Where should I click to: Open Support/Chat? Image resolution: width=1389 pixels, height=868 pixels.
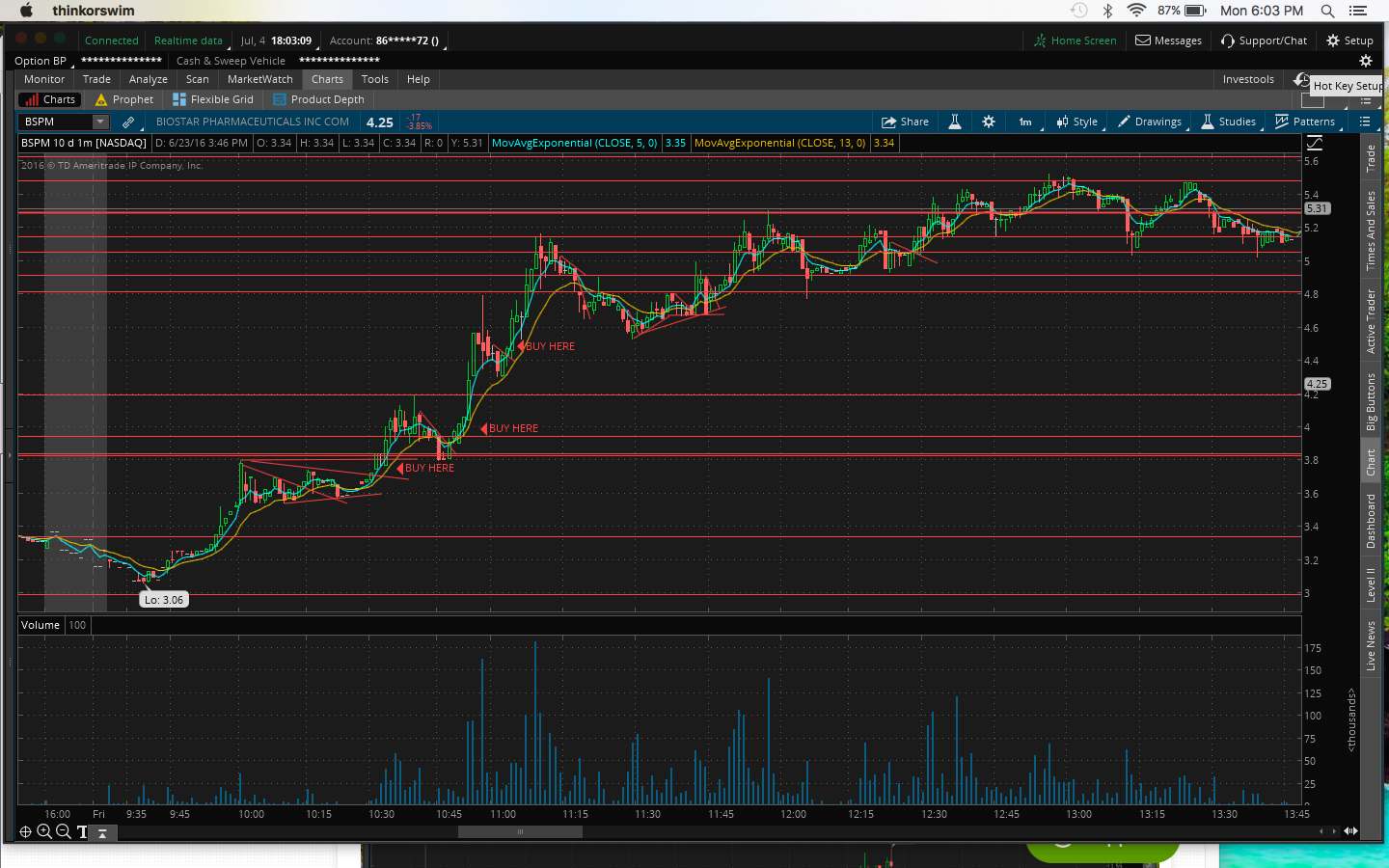click(x=1264, y=41)
